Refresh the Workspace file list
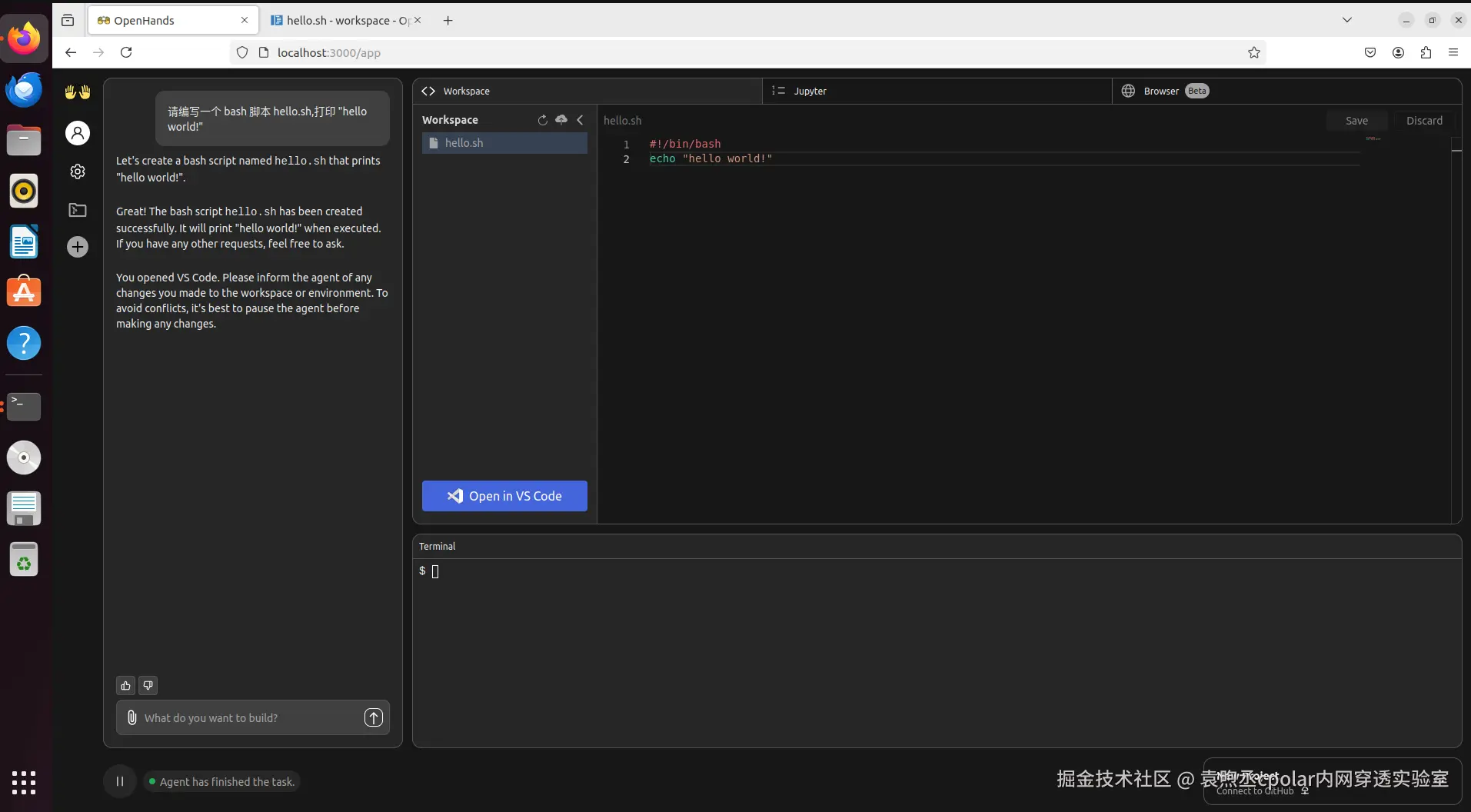This screenshot has height=812, width=1471. pyautogui.click(x=542, y=120)
